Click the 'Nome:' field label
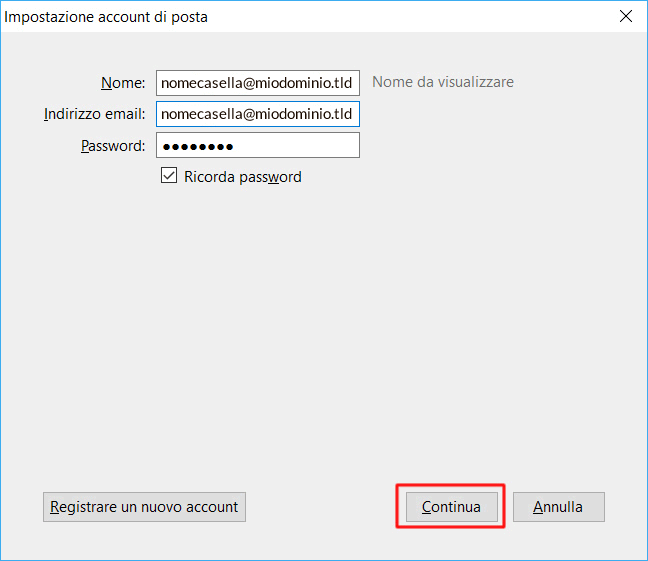The image size is (648, 561). tap(123, 83)
